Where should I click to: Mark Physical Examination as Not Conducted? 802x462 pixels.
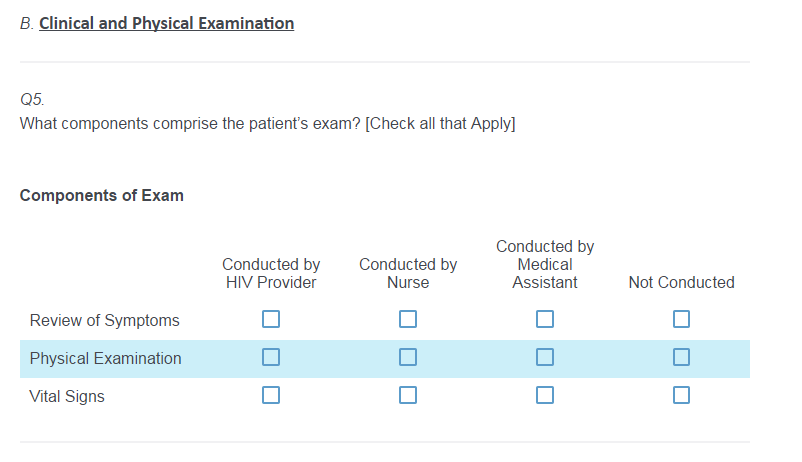point(681,358)
